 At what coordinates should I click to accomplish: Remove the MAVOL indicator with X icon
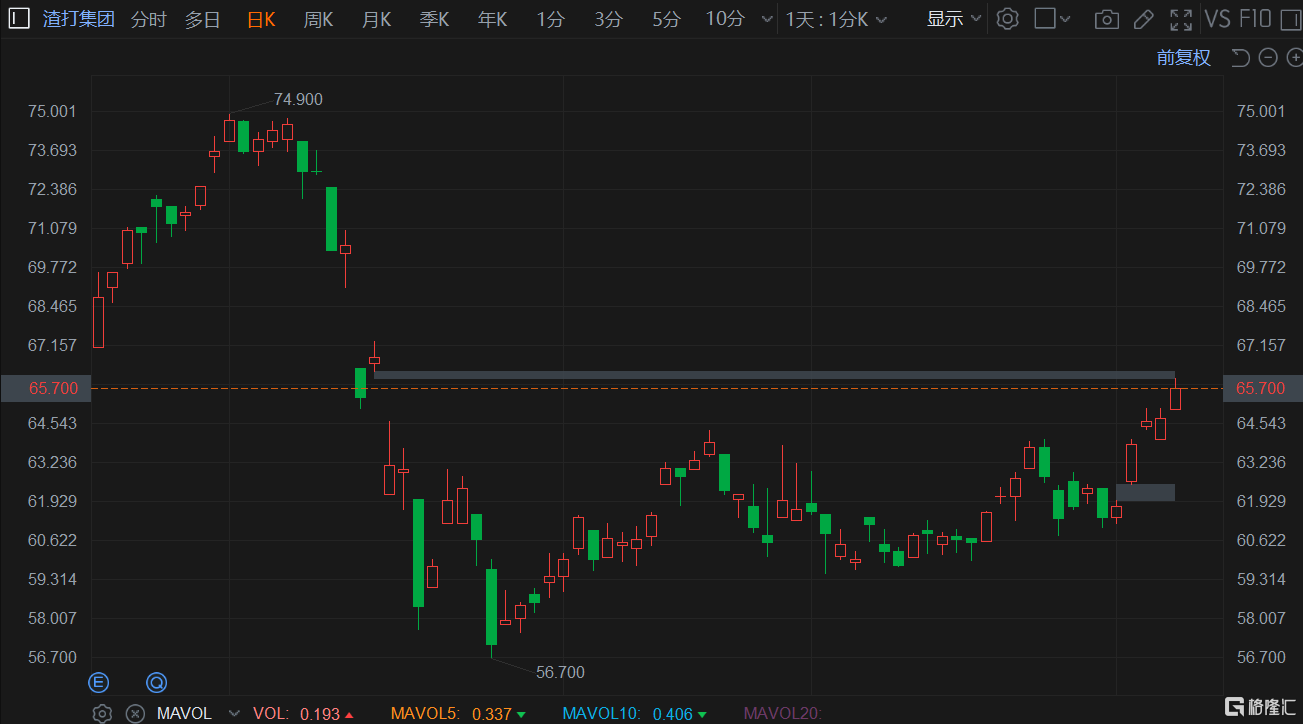tap(134, 713)
